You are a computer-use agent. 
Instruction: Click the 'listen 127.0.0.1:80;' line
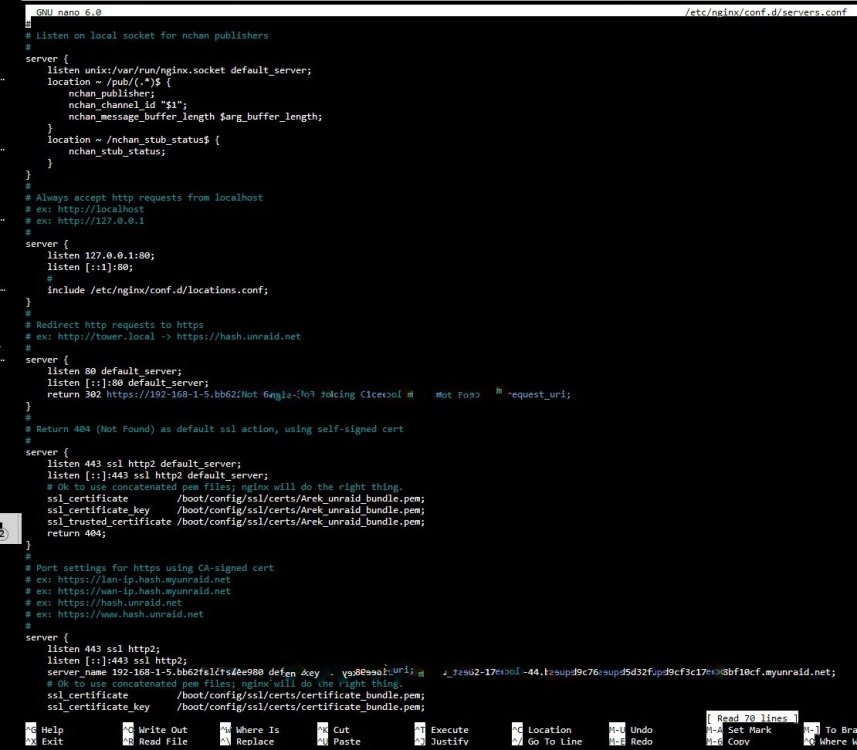[x=101, y=255]
